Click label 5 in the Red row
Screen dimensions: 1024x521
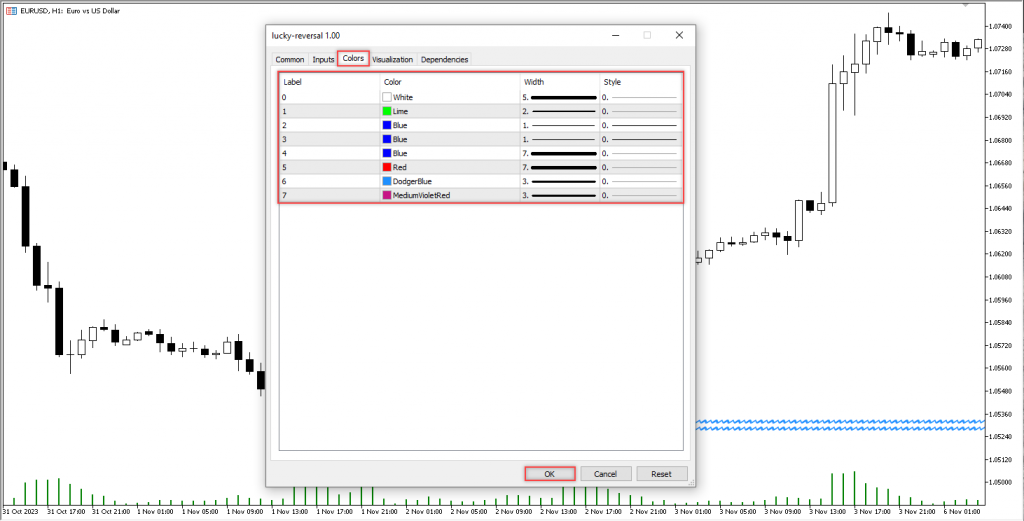pos(284,167)
